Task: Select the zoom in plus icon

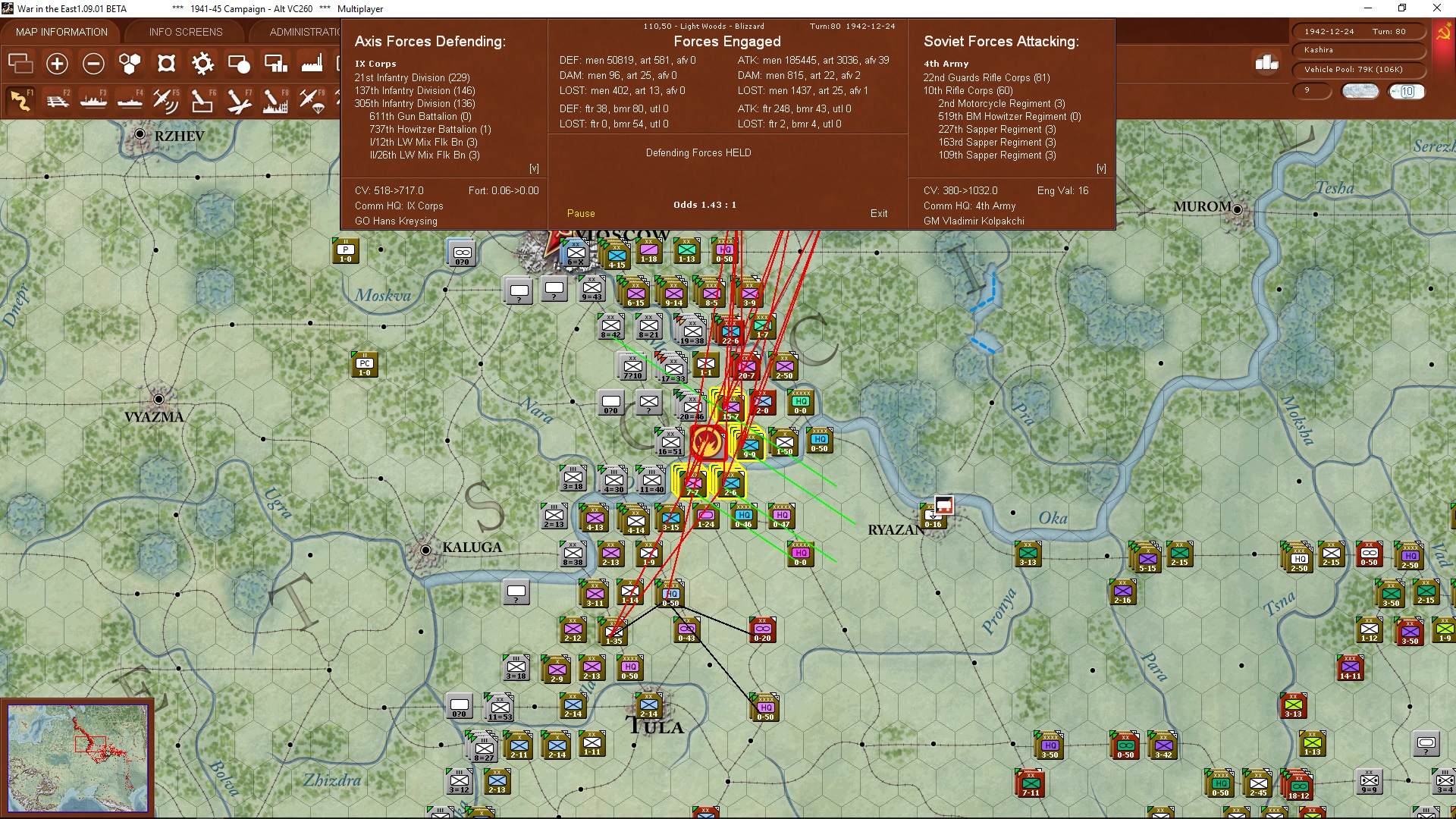Action: click(57, 64)
